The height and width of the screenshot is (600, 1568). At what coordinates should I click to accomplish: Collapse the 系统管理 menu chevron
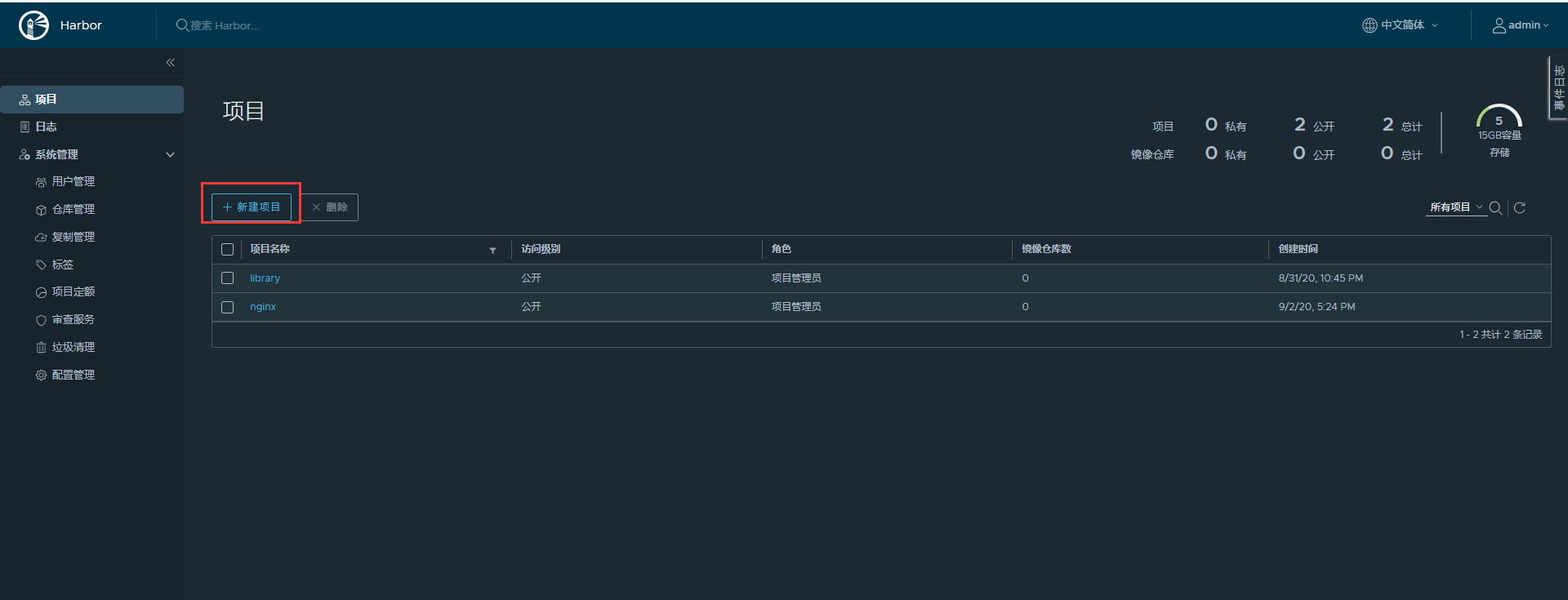171,154
